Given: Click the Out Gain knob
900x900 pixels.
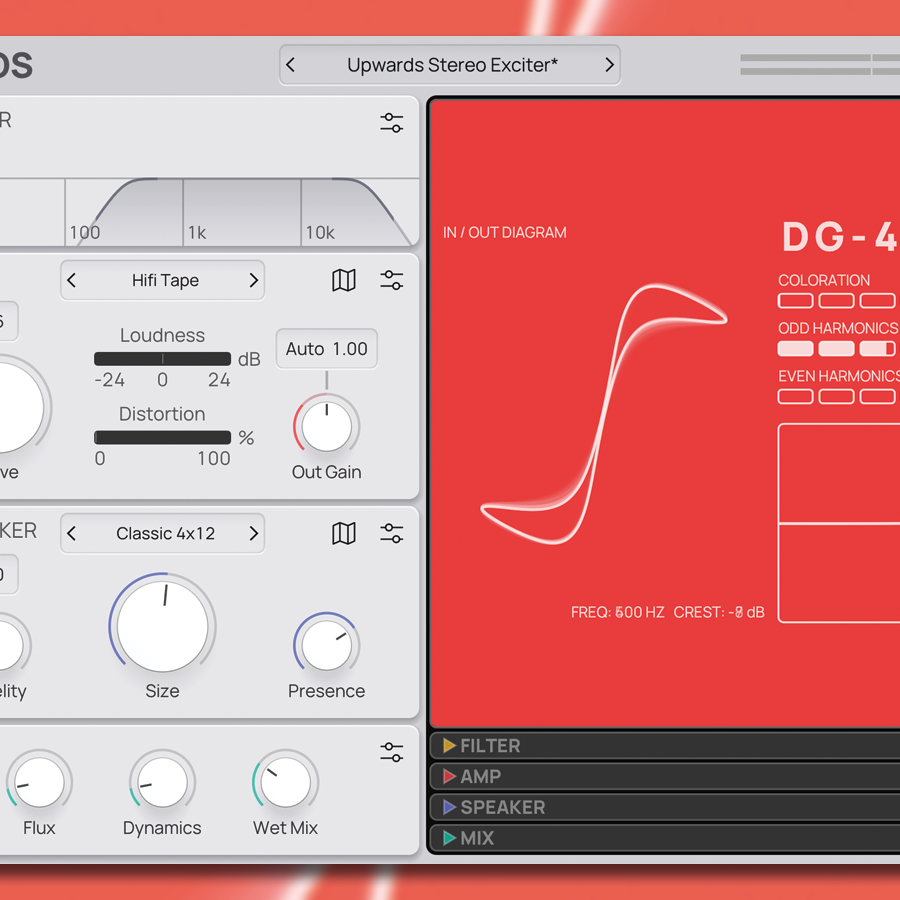Looking at the screenshot, I should click(327, 426).
